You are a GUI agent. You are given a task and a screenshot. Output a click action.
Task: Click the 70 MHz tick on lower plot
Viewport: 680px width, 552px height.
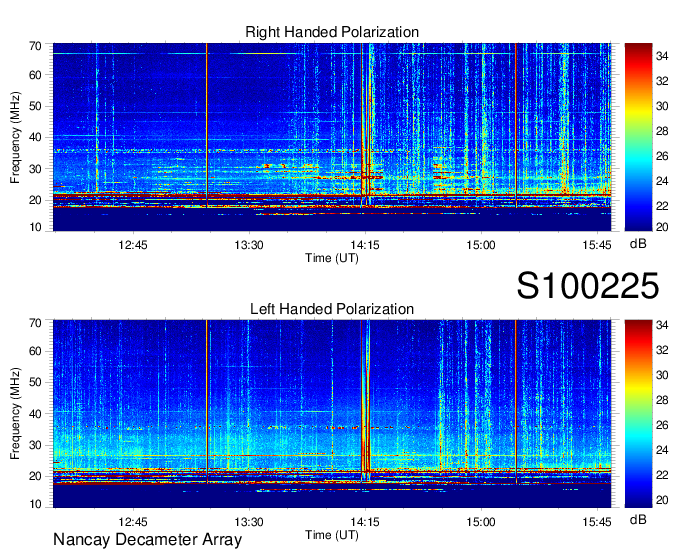pyautogui.click(x=35, y=323)
